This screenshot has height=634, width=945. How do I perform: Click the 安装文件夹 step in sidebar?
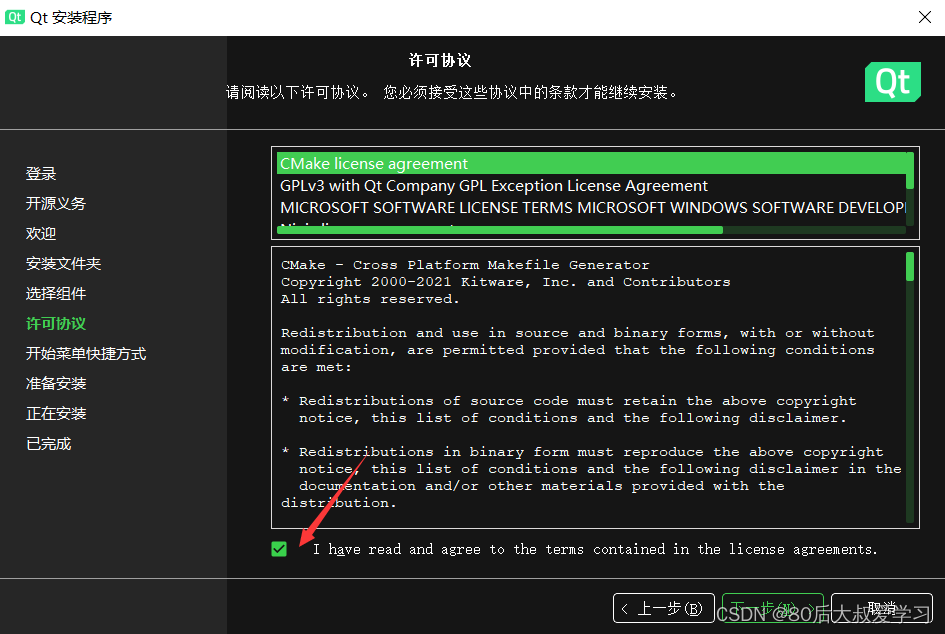(x=63, y=263)
